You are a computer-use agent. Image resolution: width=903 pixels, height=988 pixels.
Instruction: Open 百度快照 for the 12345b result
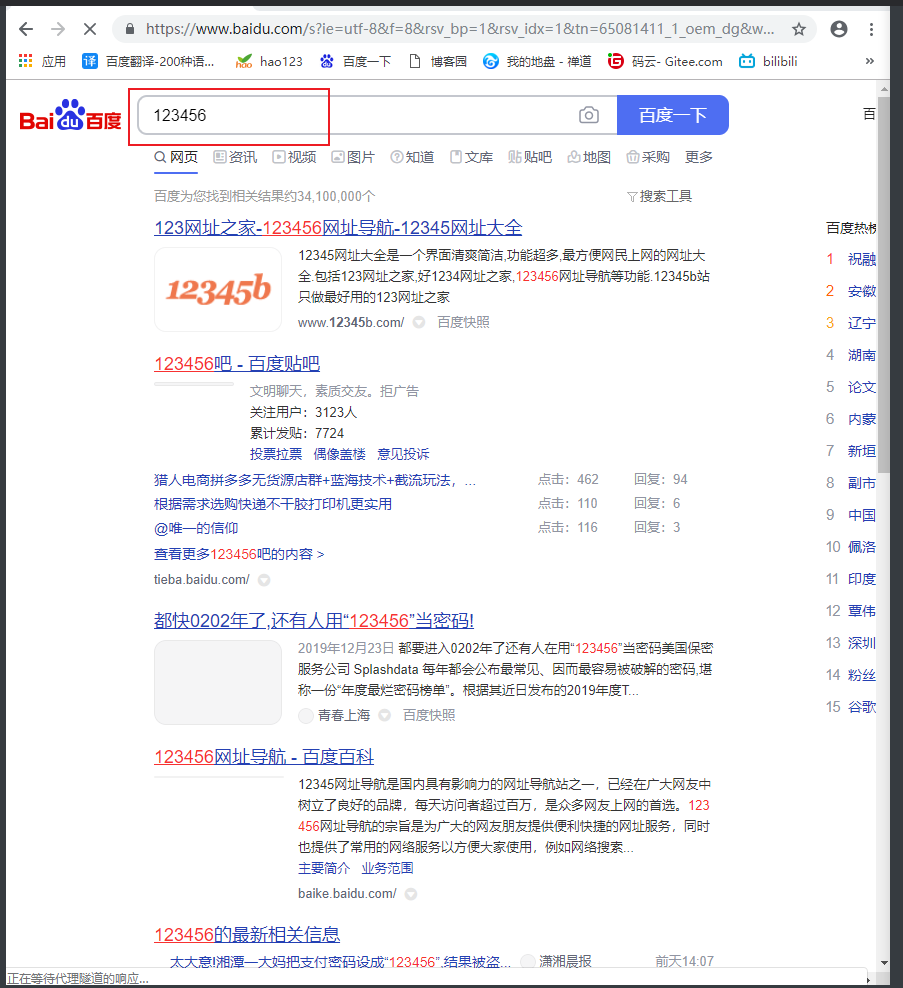pyautogui.click(x=463, y=323)
